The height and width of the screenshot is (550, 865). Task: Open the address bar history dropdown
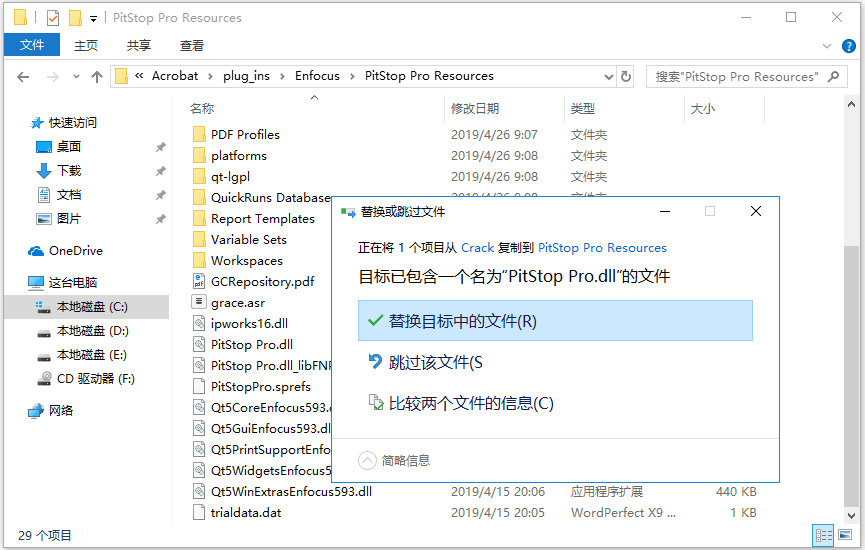(x=608, y=77)
